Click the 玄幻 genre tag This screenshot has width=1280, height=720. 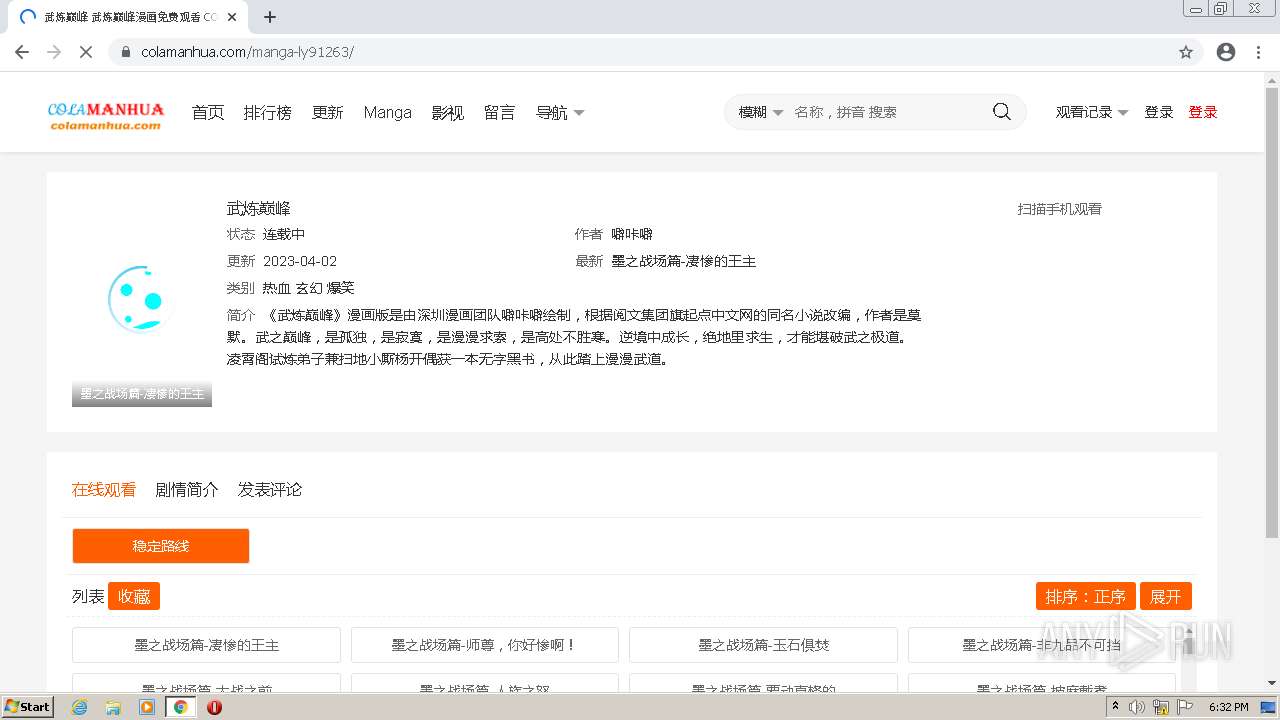309,288
